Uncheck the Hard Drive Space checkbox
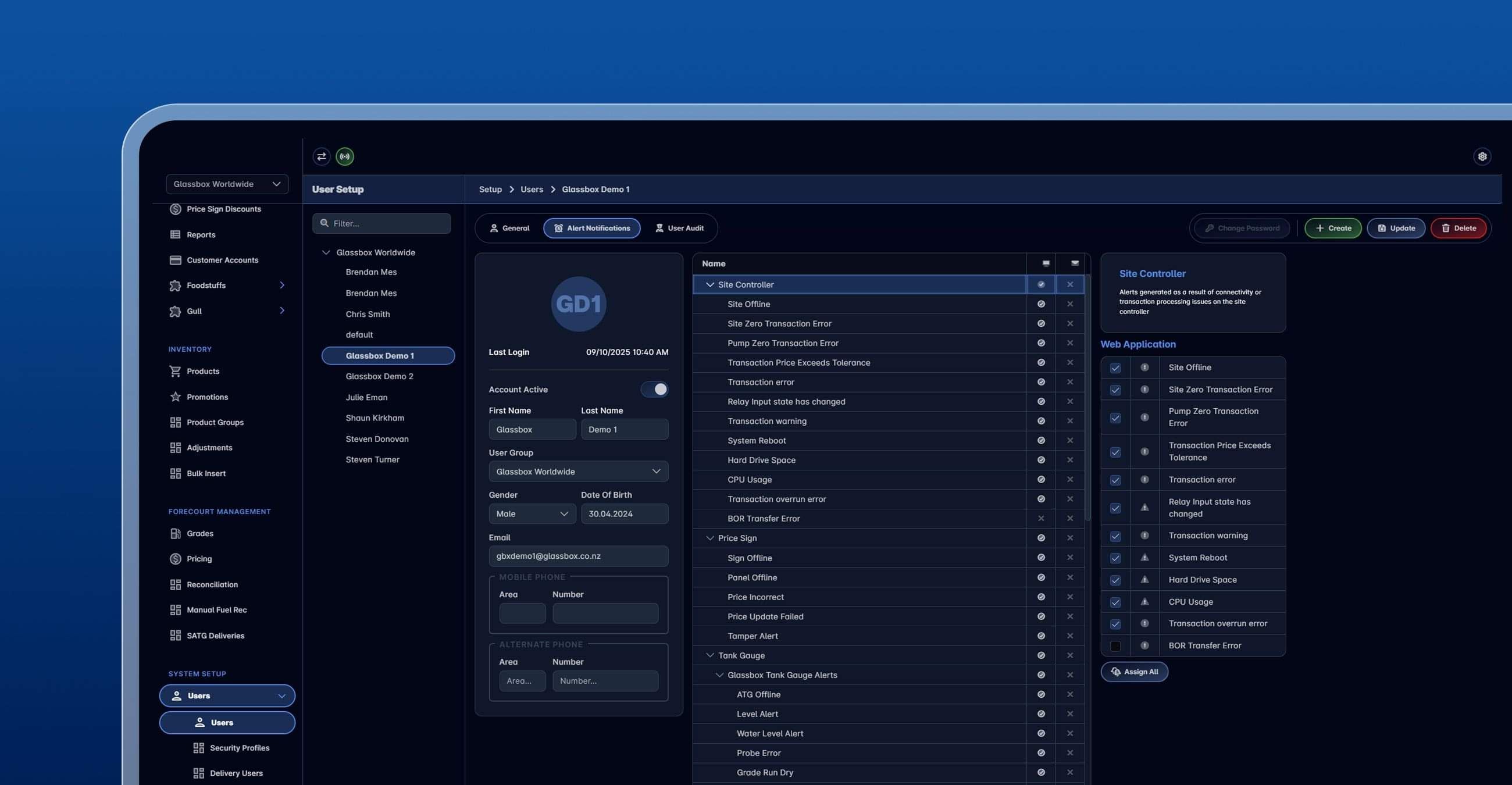This screenshot has height=785, width=1512. click(x=1115, y=580)
